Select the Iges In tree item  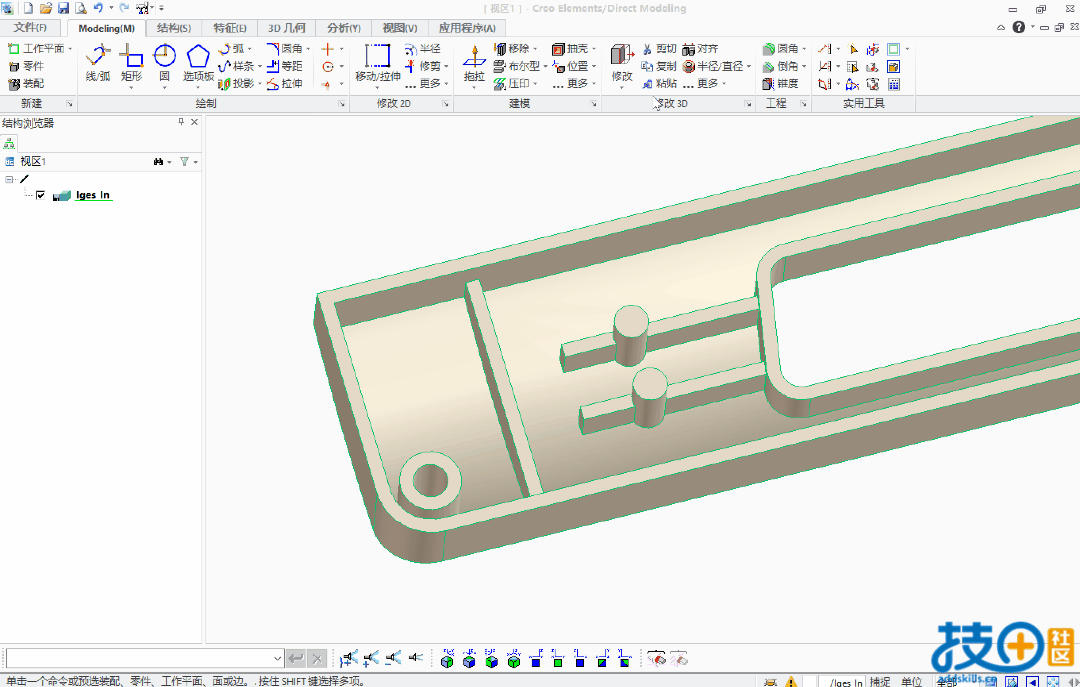coord(92,195)
